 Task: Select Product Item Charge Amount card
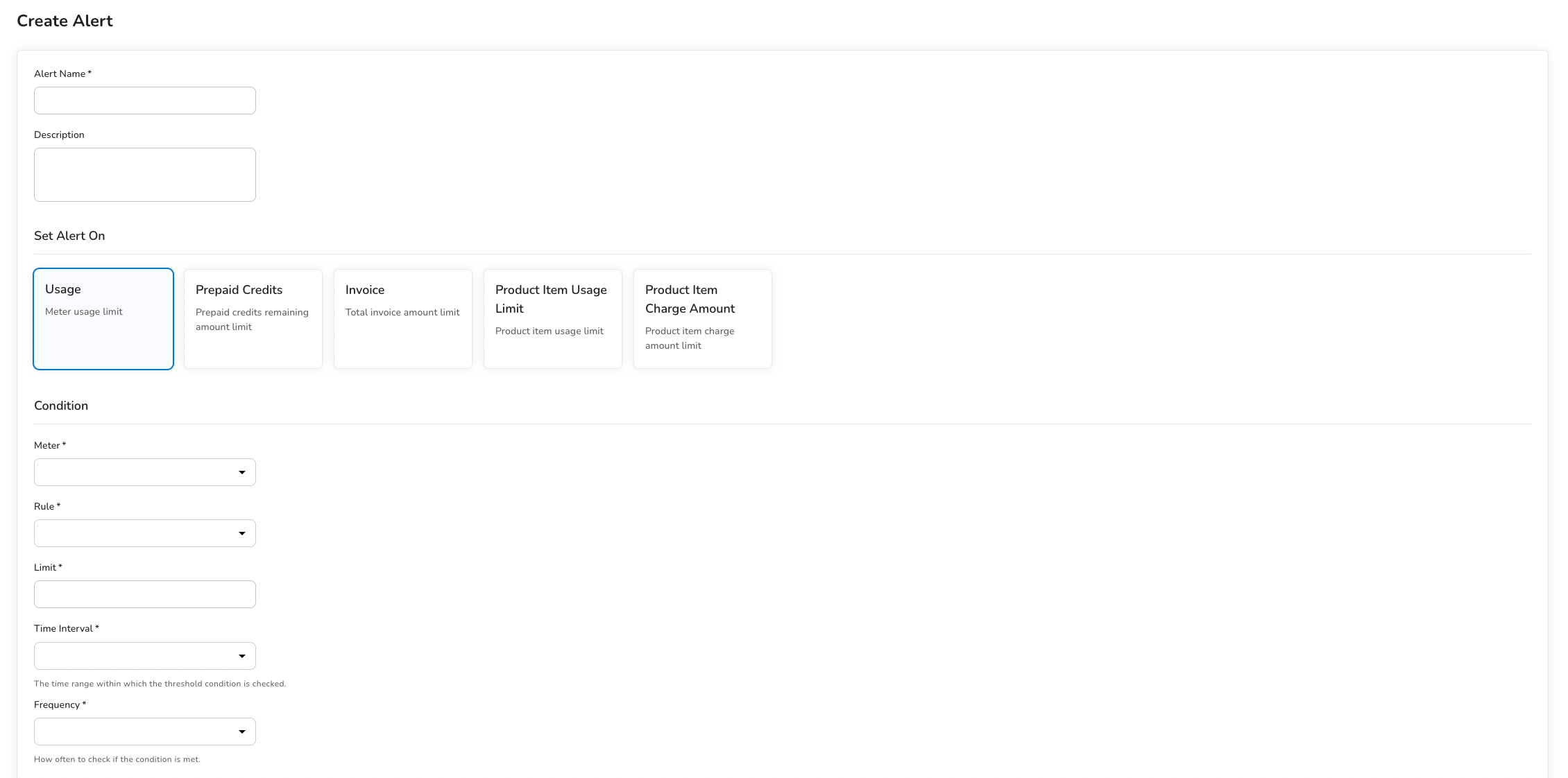703,319
